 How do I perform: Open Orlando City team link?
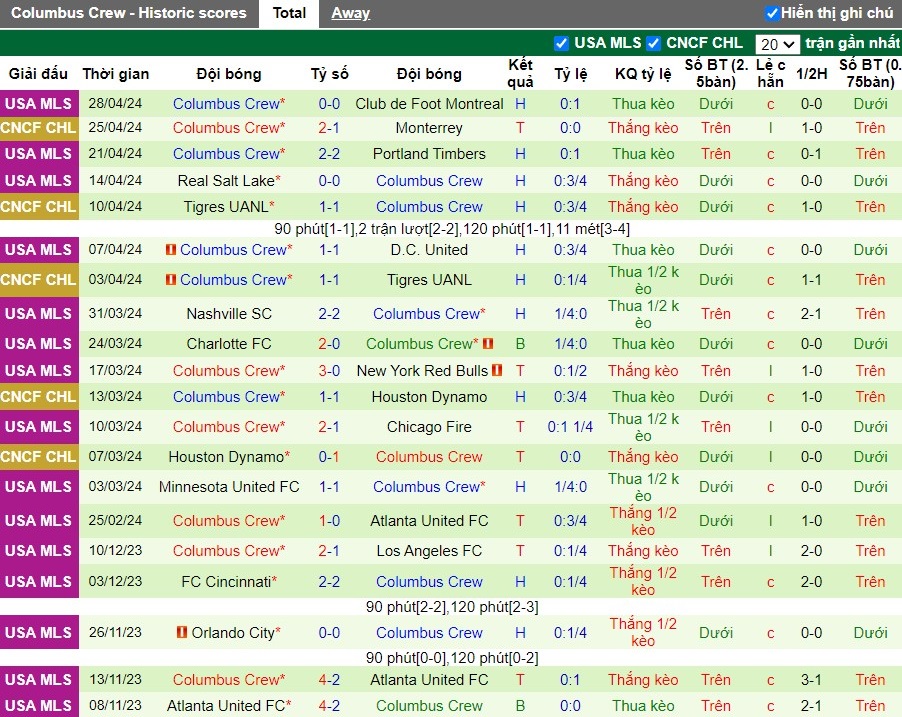(233, 632)
